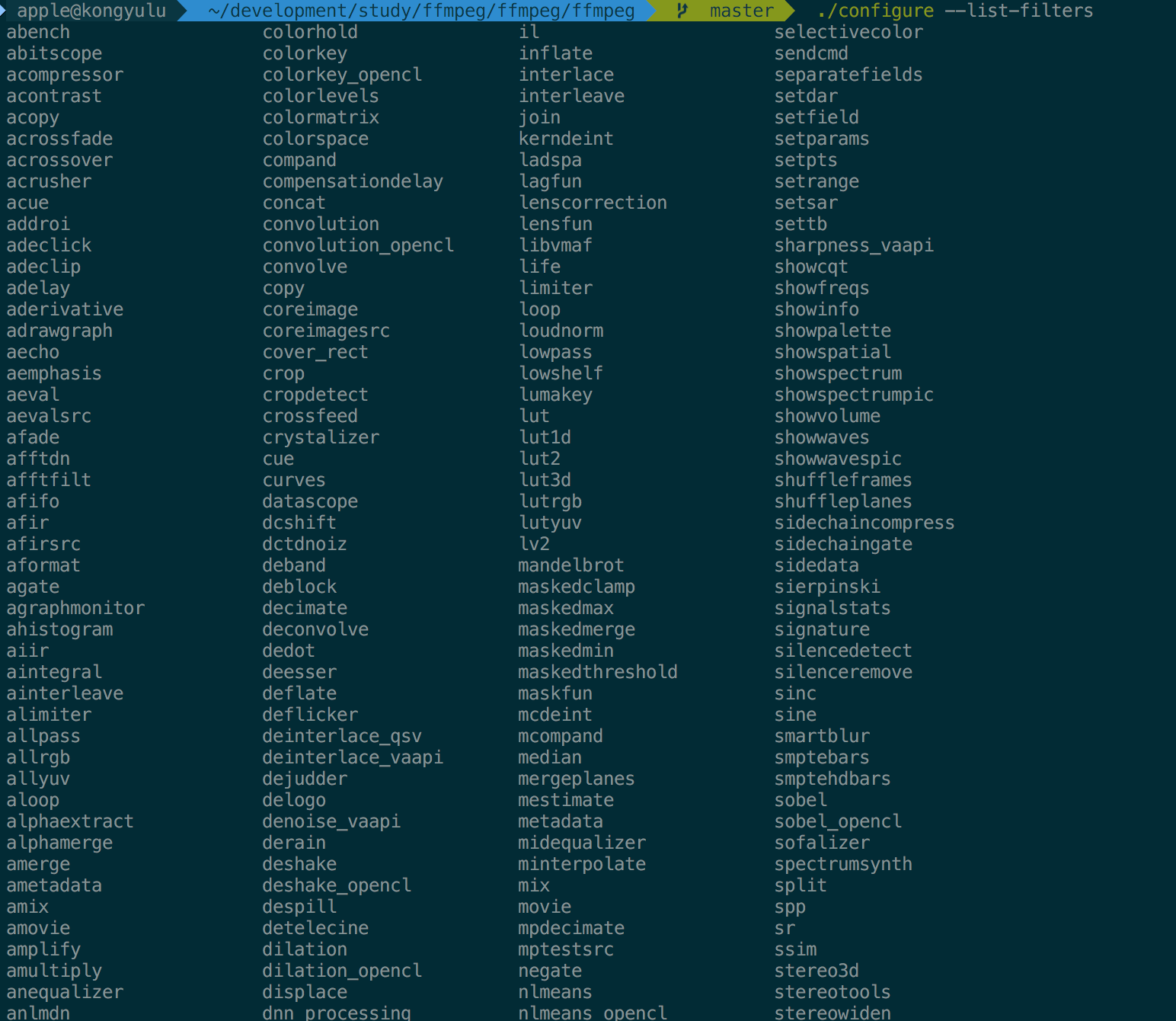The image size is (1176, 1021).
Task: Click the 'spectrumsynth' filter name
Action: (x=843, y=864)
